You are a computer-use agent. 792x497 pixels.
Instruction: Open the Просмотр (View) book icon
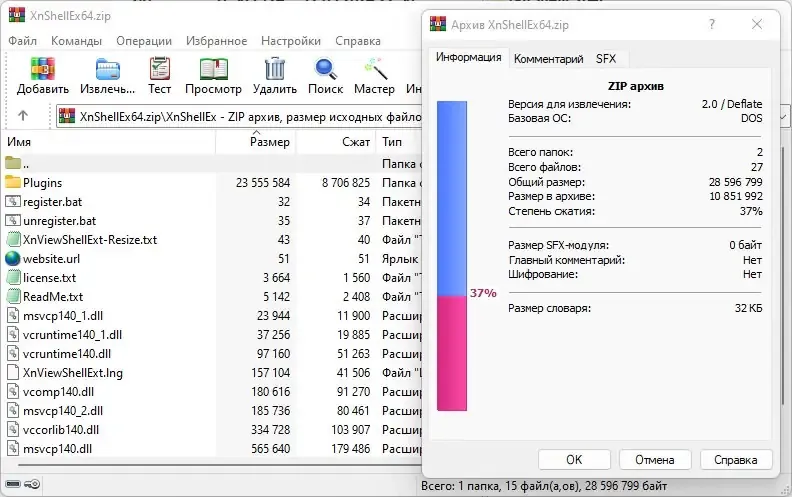click(214, 69)
